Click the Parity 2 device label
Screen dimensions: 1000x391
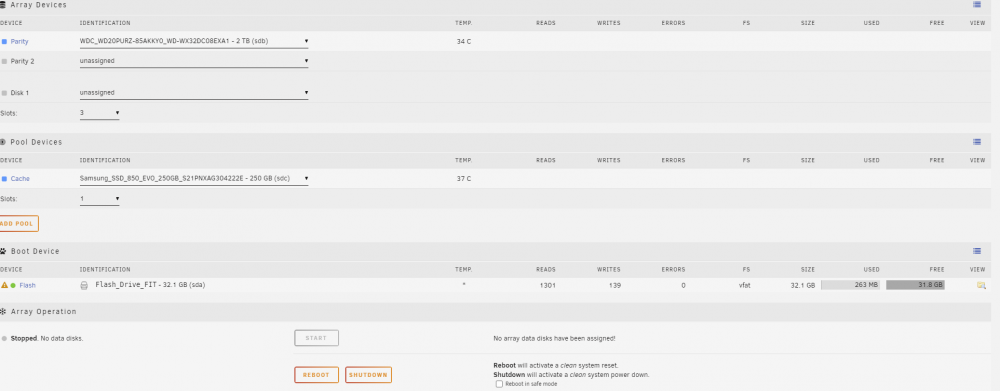22,61
